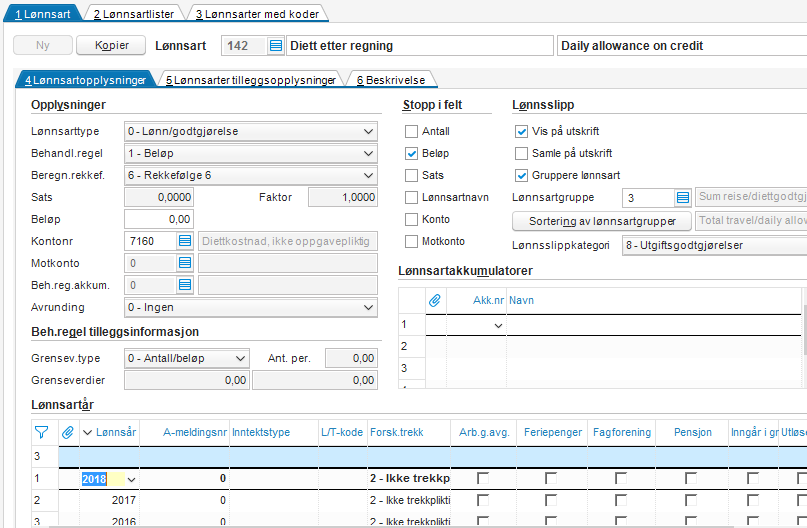The image size is (807, 528).
Task: Open lookup icon beside Lønnsartgruppe 3
Action: (682, 198)
